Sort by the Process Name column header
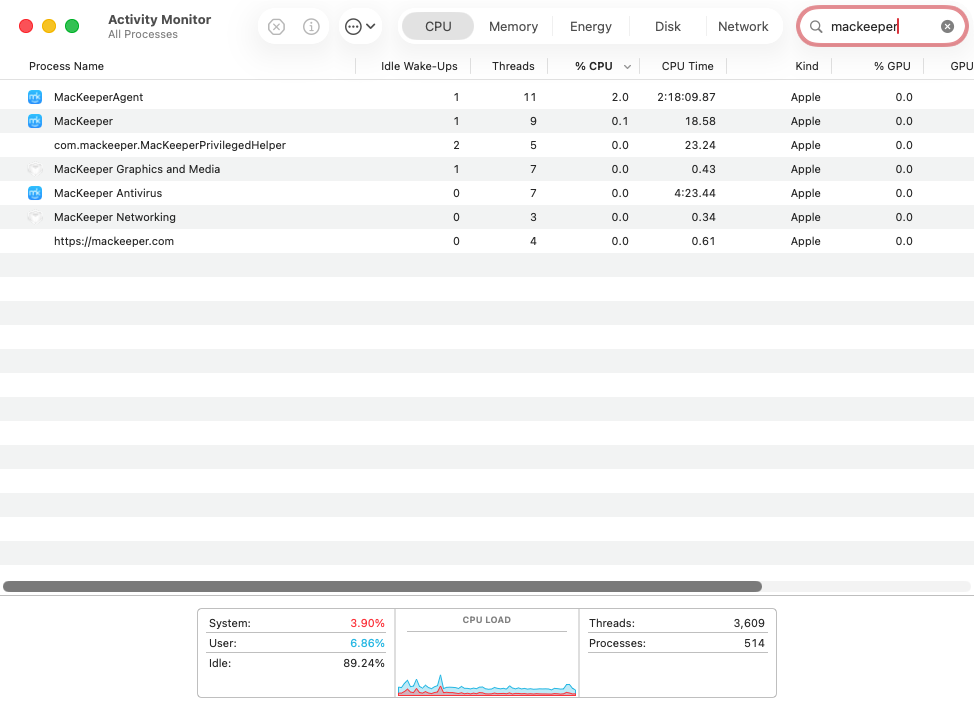 pos(66,66)
